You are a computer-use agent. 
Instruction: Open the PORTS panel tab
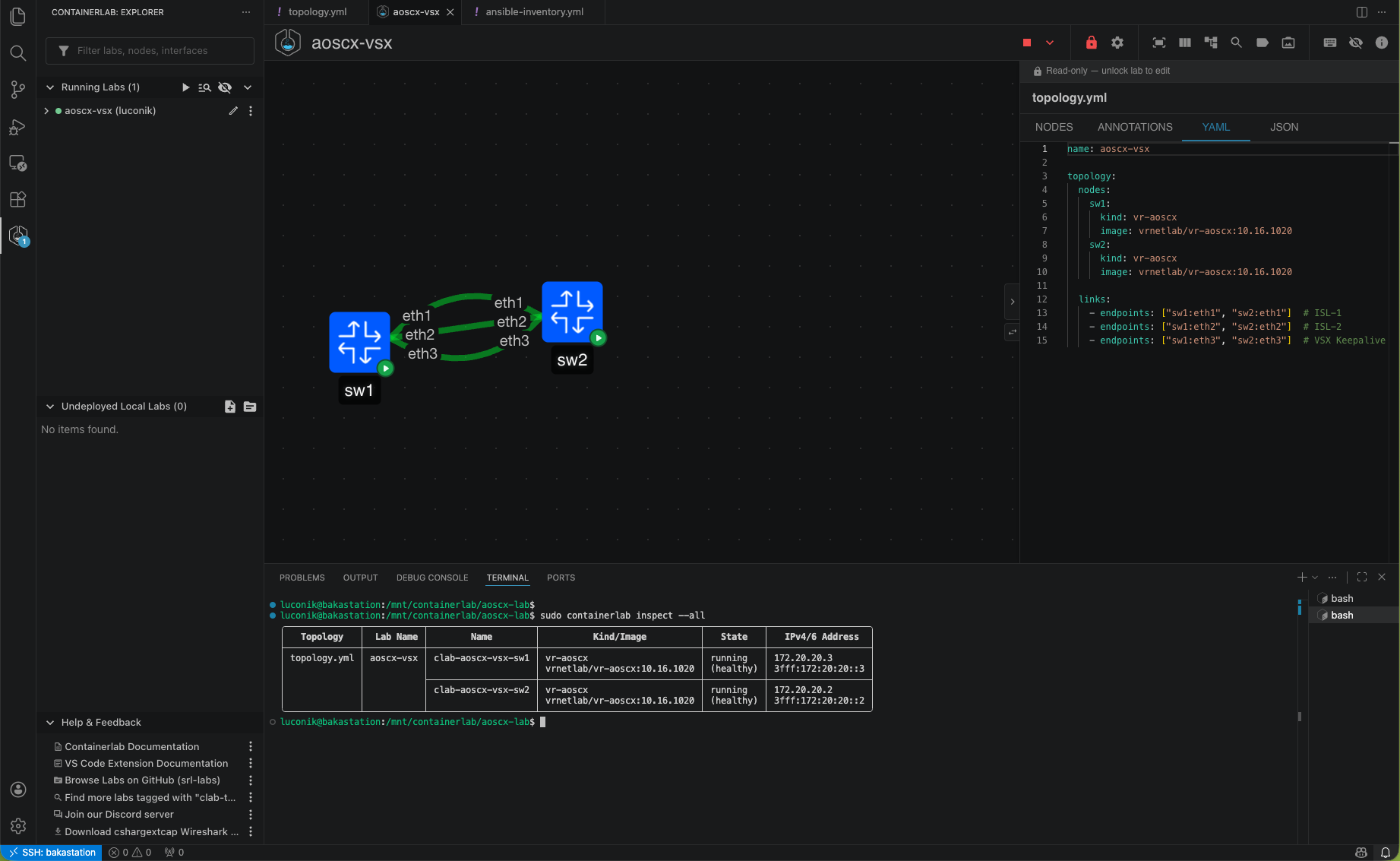(561, 578)
